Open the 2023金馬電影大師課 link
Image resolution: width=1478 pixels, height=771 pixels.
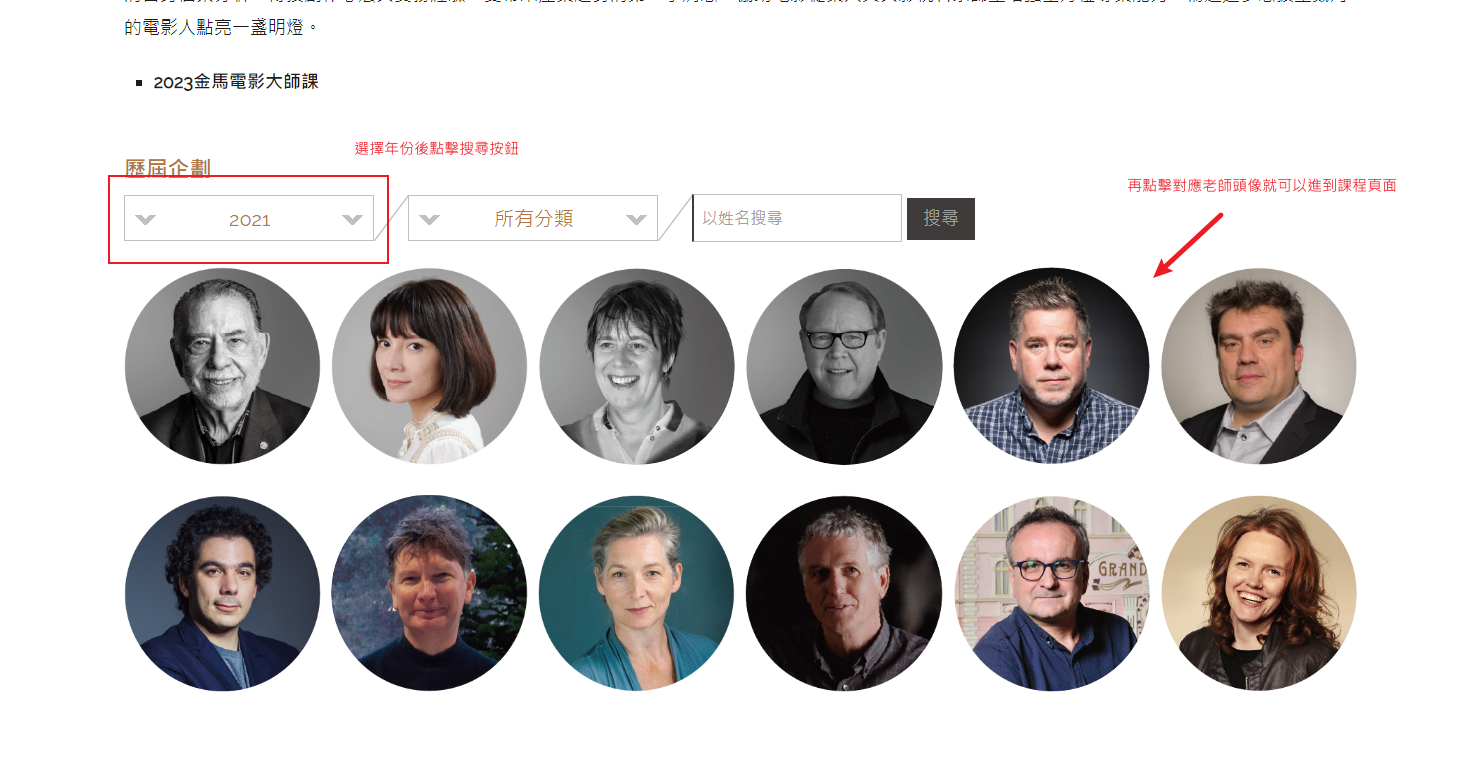point(236,82)
